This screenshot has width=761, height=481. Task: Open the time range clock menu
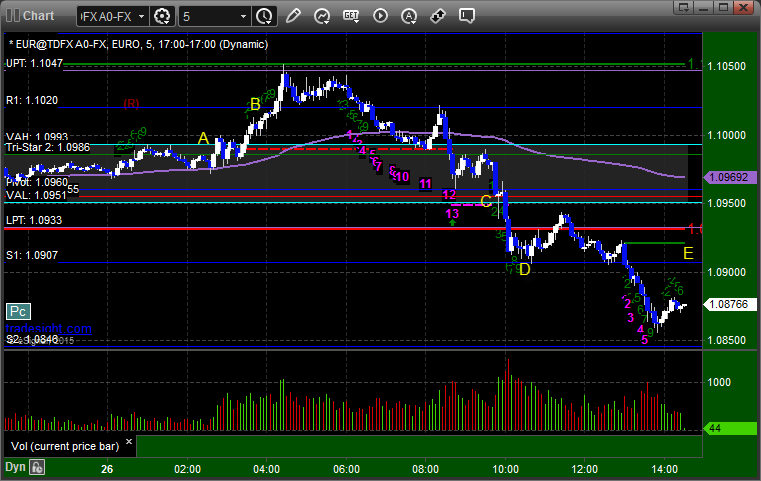[x=265, y=17]
